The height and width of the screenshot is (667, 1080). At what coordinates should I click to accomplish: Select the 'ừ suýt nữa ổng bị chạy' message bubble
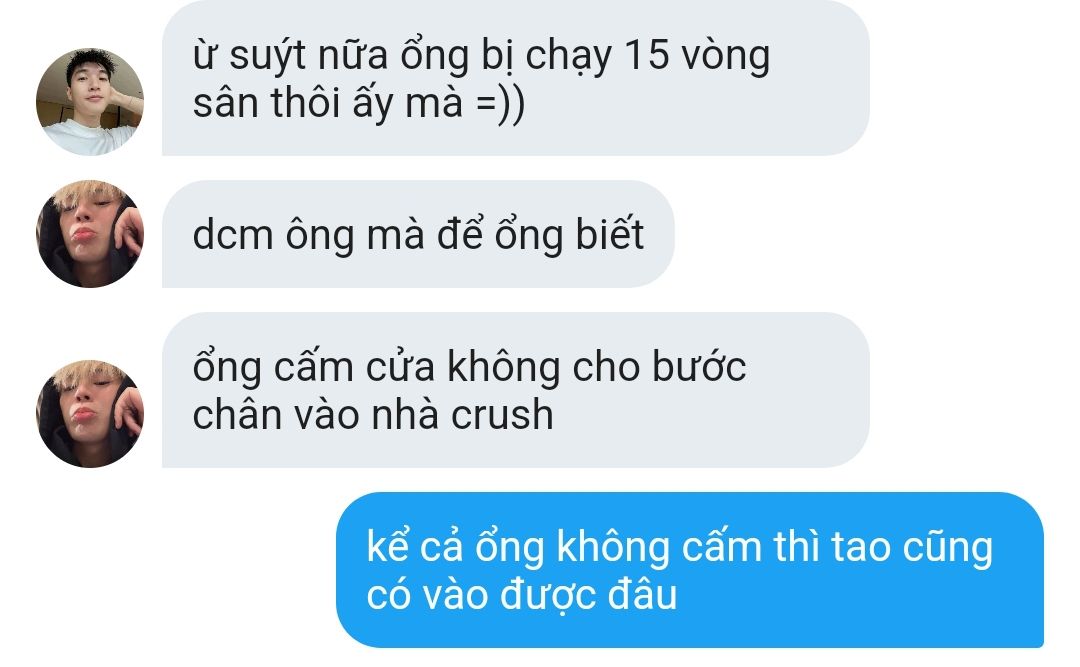point(515,78)
